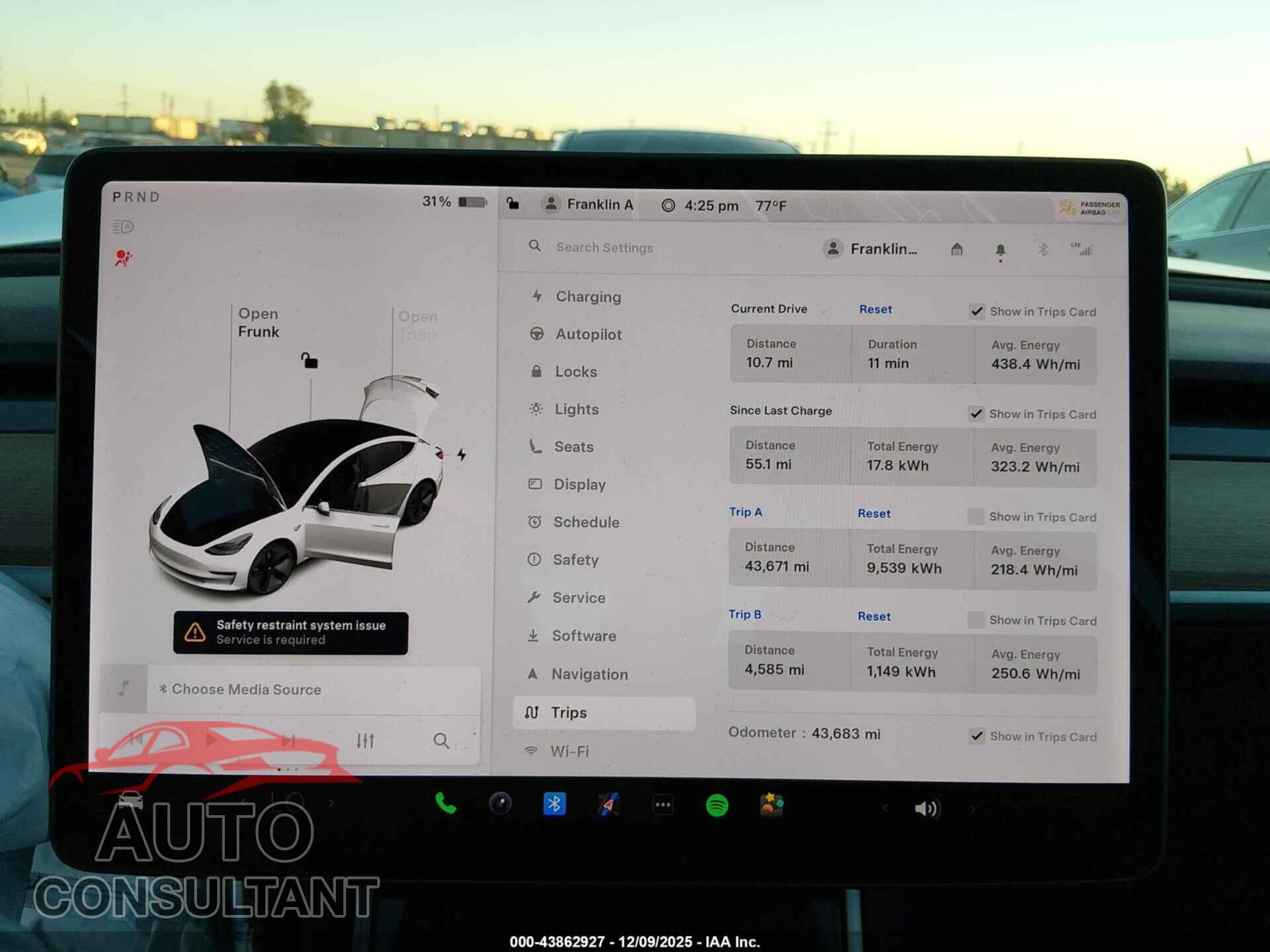This screenshot has height=952, width=1270.
Task: Play media with play button
Action: coord(212,739)
